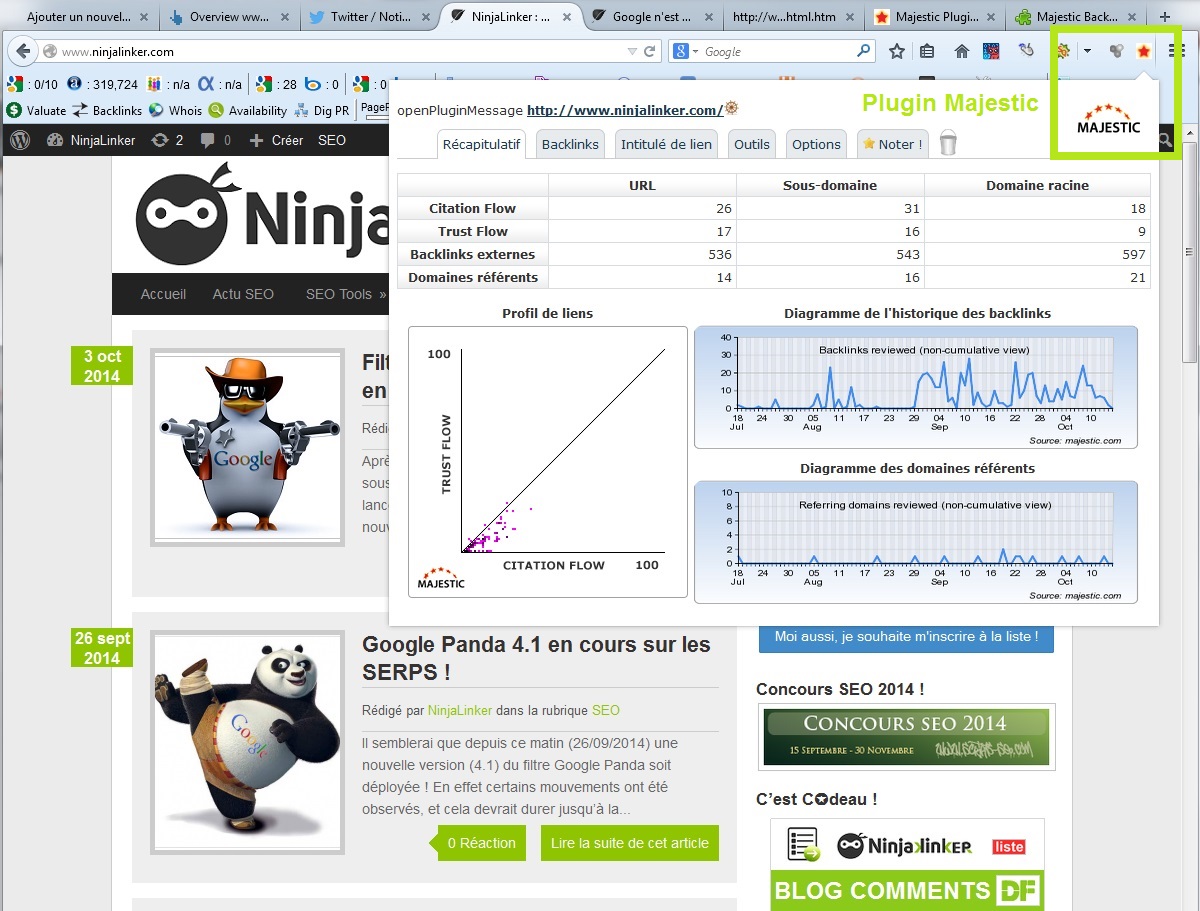Click Moi aussi, je souhaite m'inscrire button

click(906, 636)
